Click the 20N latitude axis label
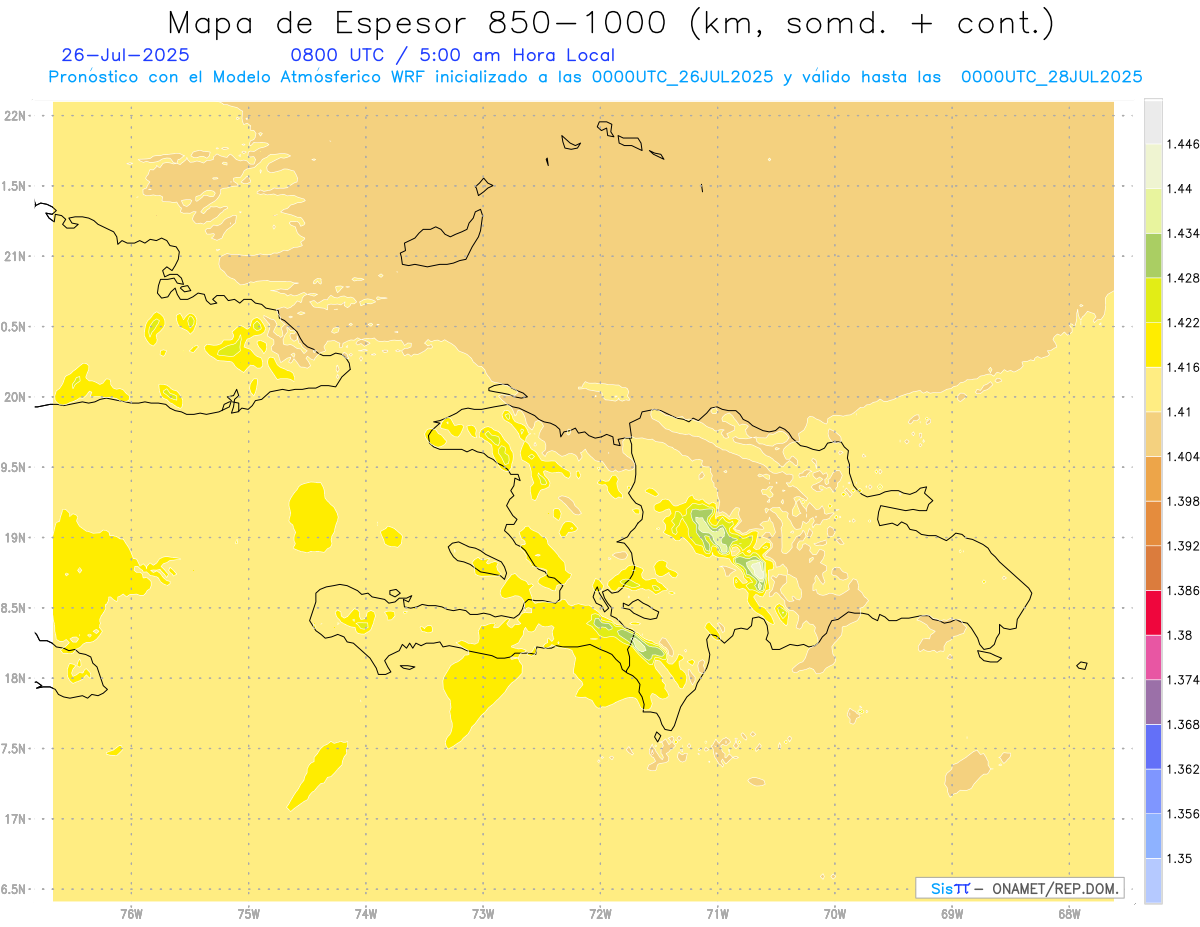 16,398
